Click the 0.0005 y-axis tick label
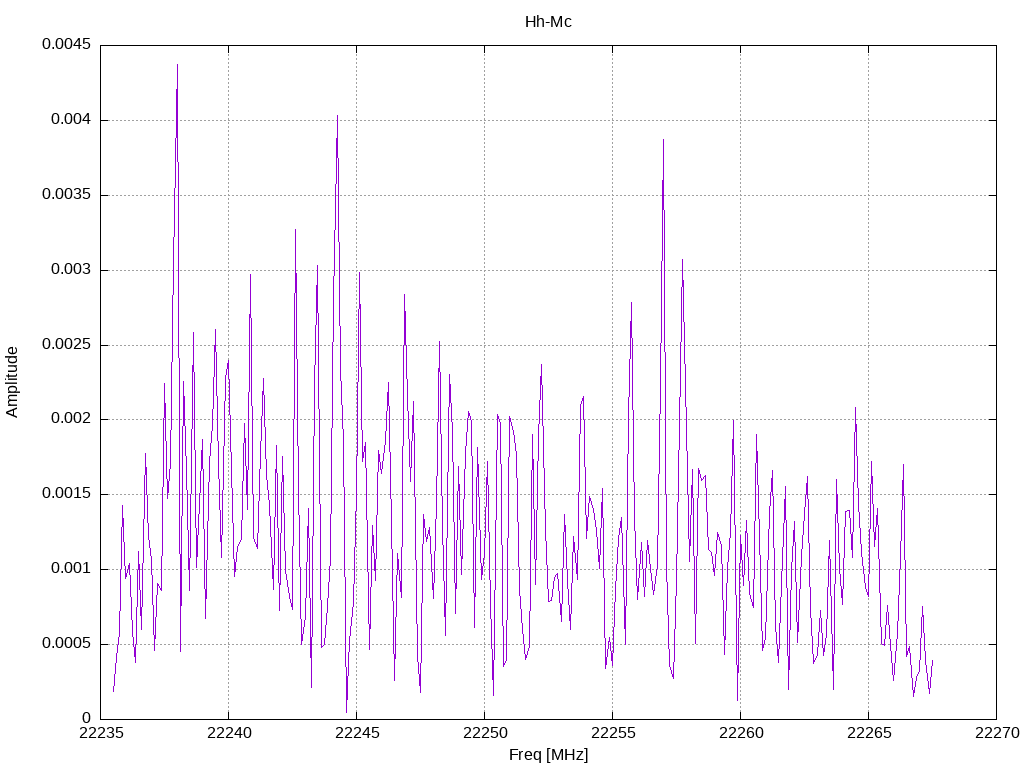This screenshot has height=768, width=1024. click(x=66, y=644)
